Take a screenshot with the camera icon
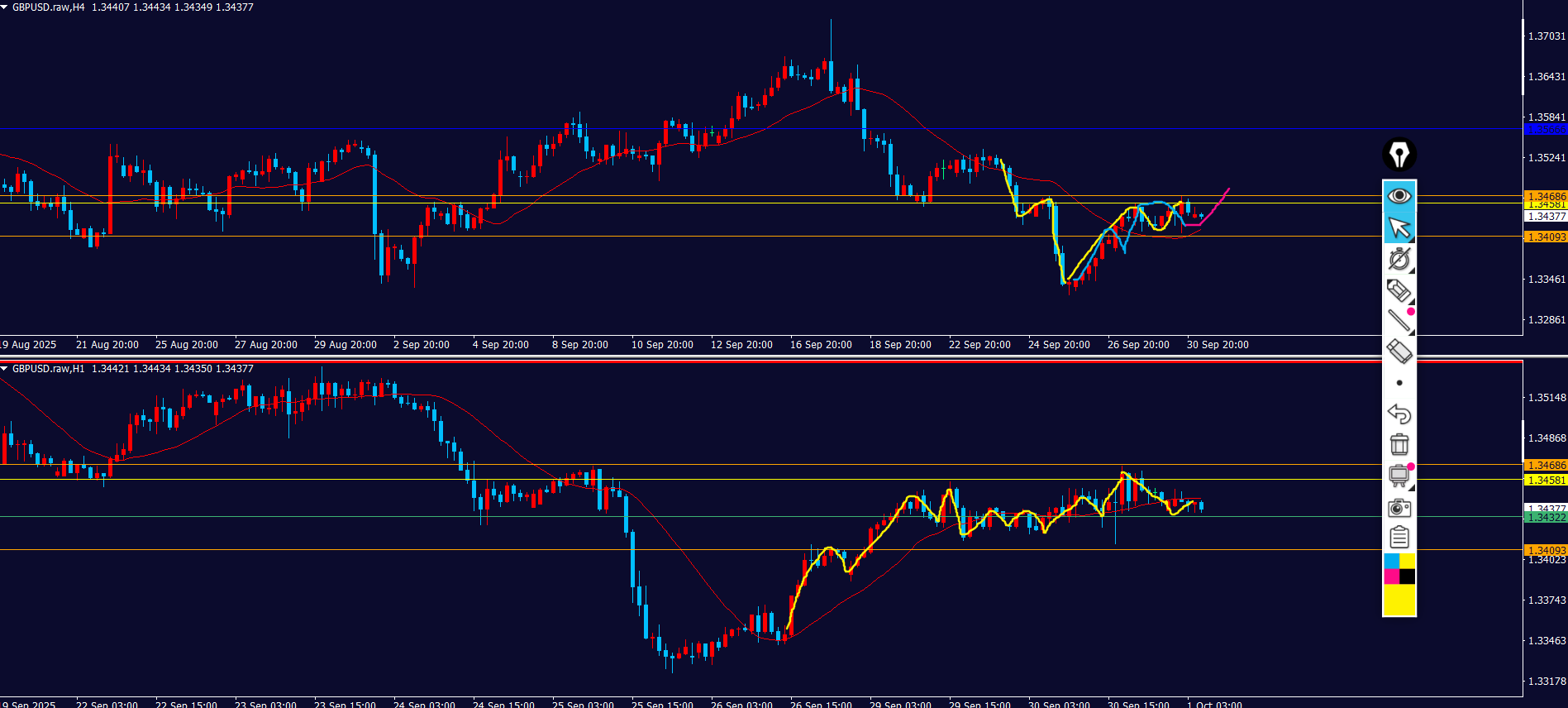 (1399, 507)
